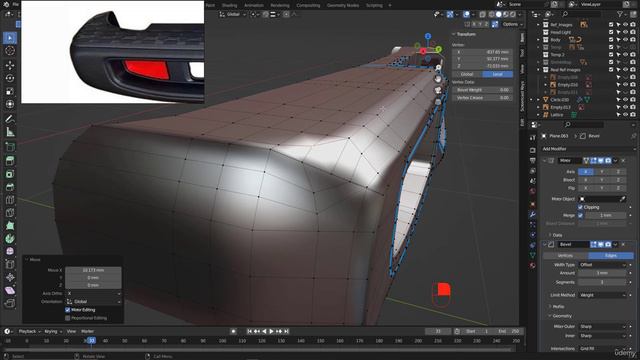Switch to the Shading workspace tab
This screenshot has height=360, width=640.
(229, 5)
